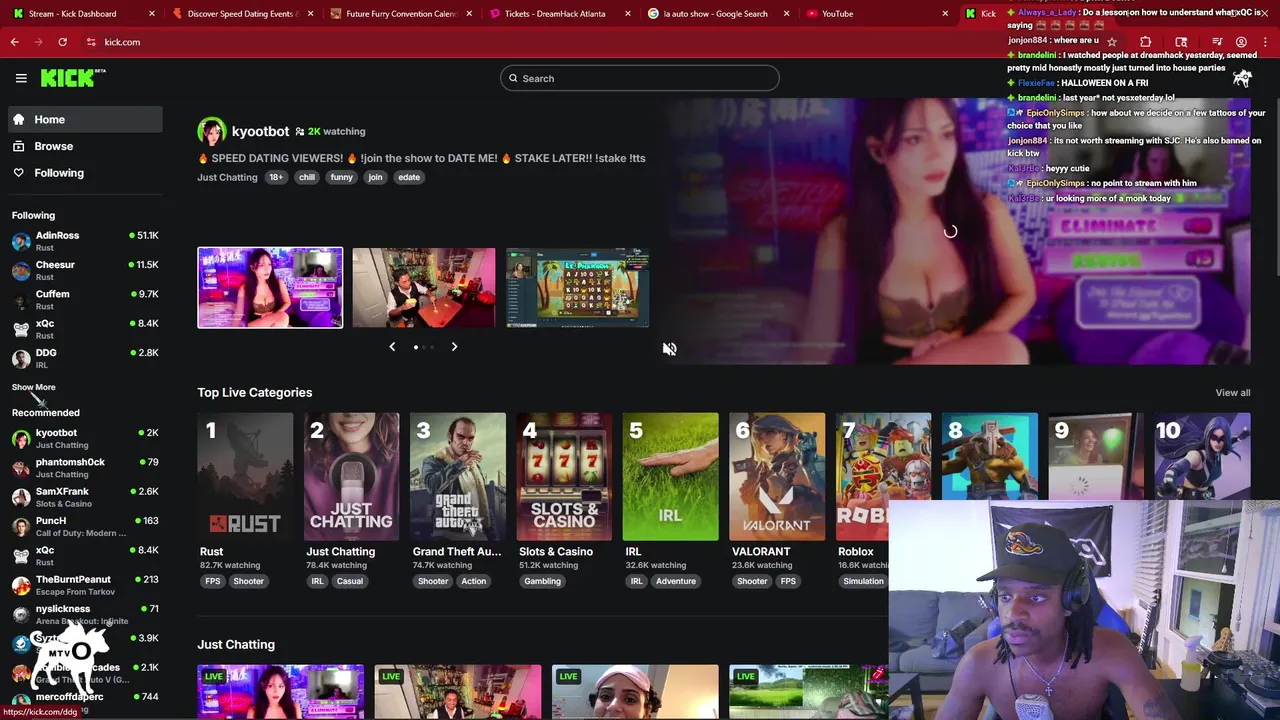1280x720 pixels.
Task: Click the Kick logo
Action: coord(73,78)
